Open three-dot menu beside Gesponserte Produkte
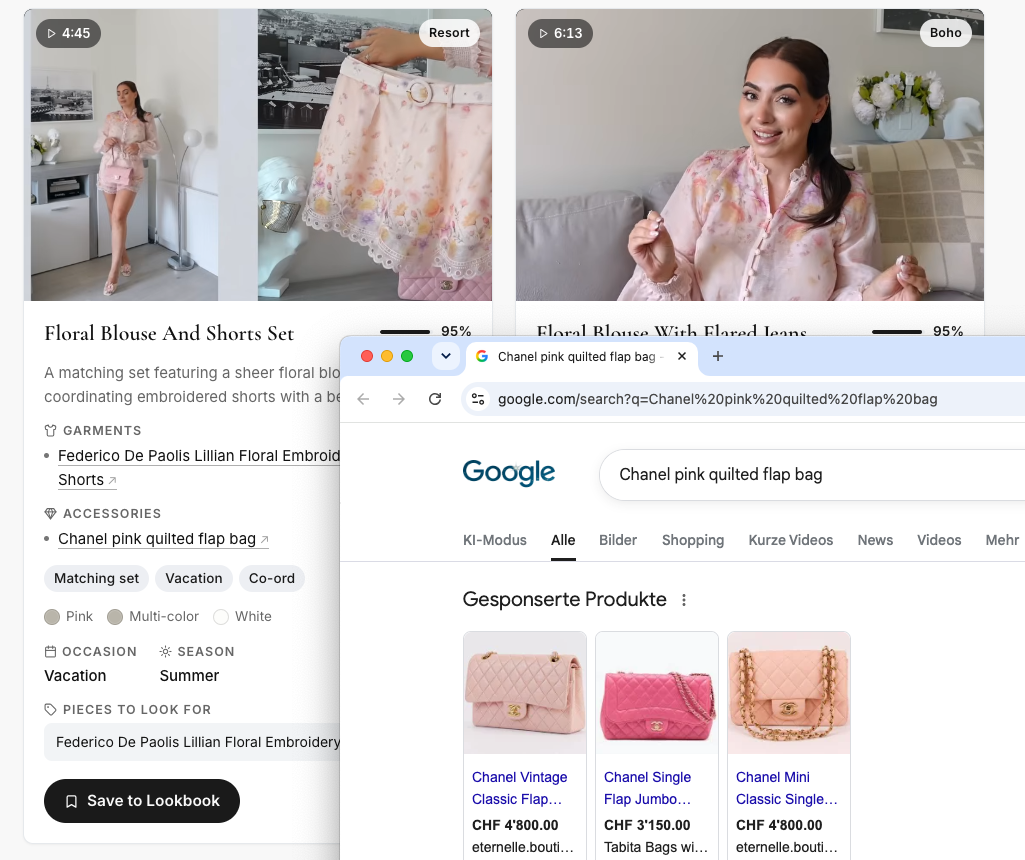1025x860 pixels. [x=684, y=600]
